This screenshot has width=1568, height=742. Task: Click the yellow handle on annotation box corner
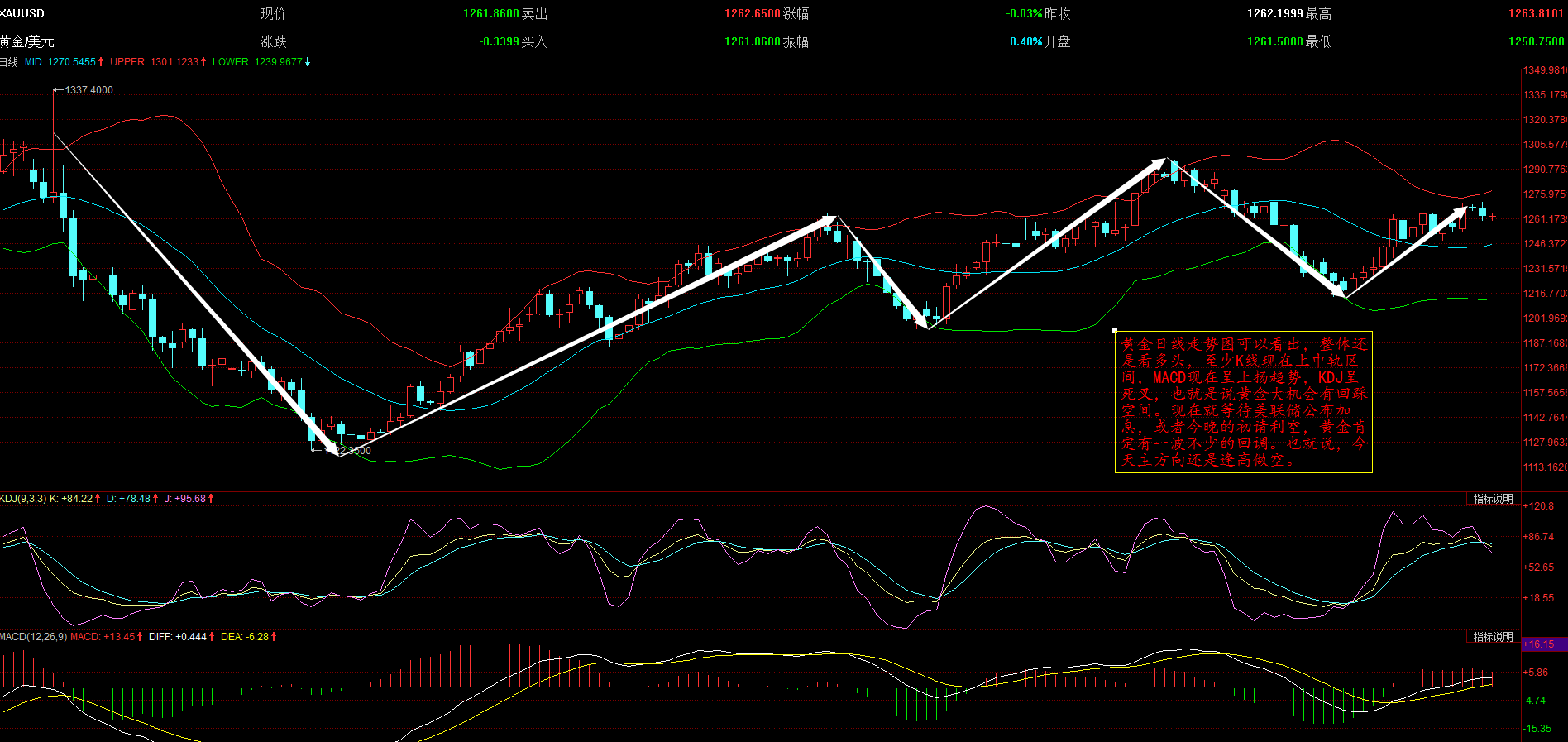tap(1115, 331)
